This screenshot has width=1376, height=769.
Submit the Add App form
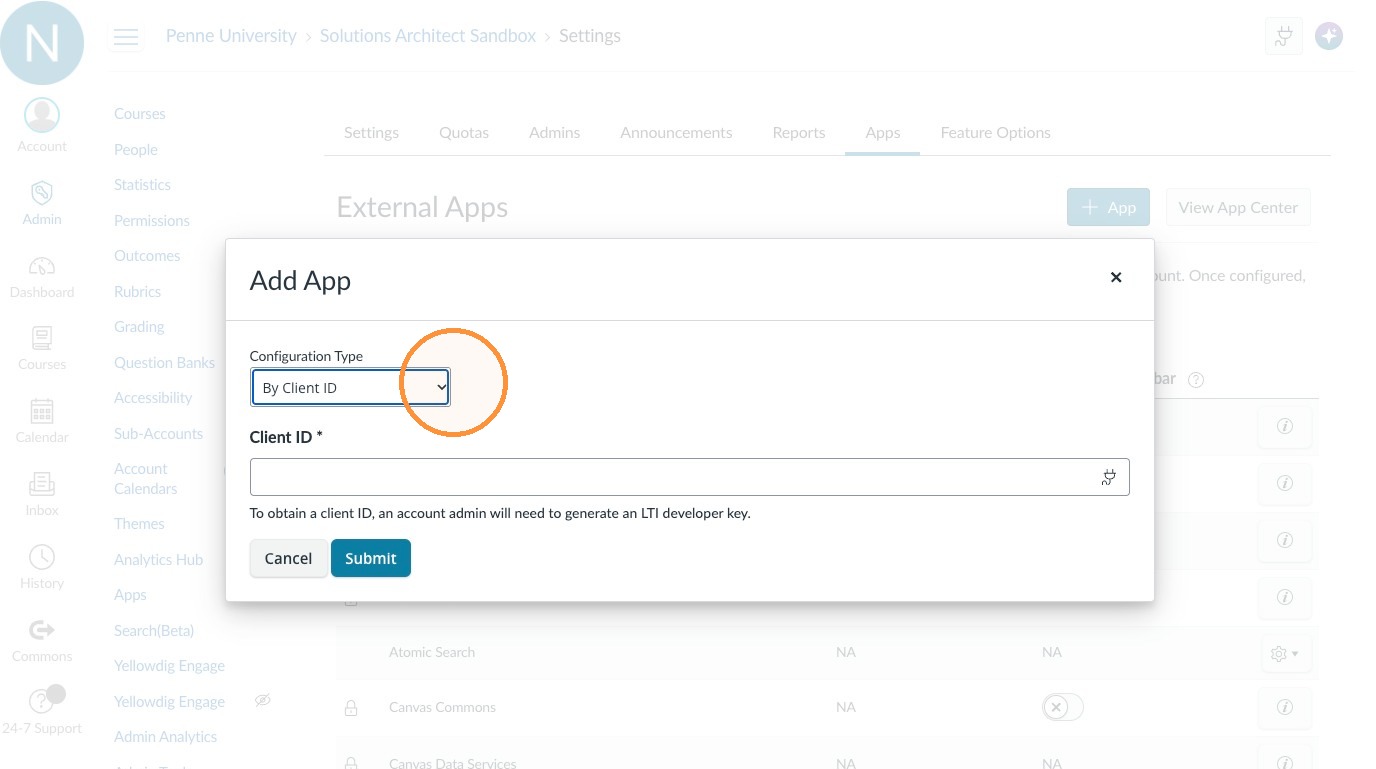pos(371,558)
